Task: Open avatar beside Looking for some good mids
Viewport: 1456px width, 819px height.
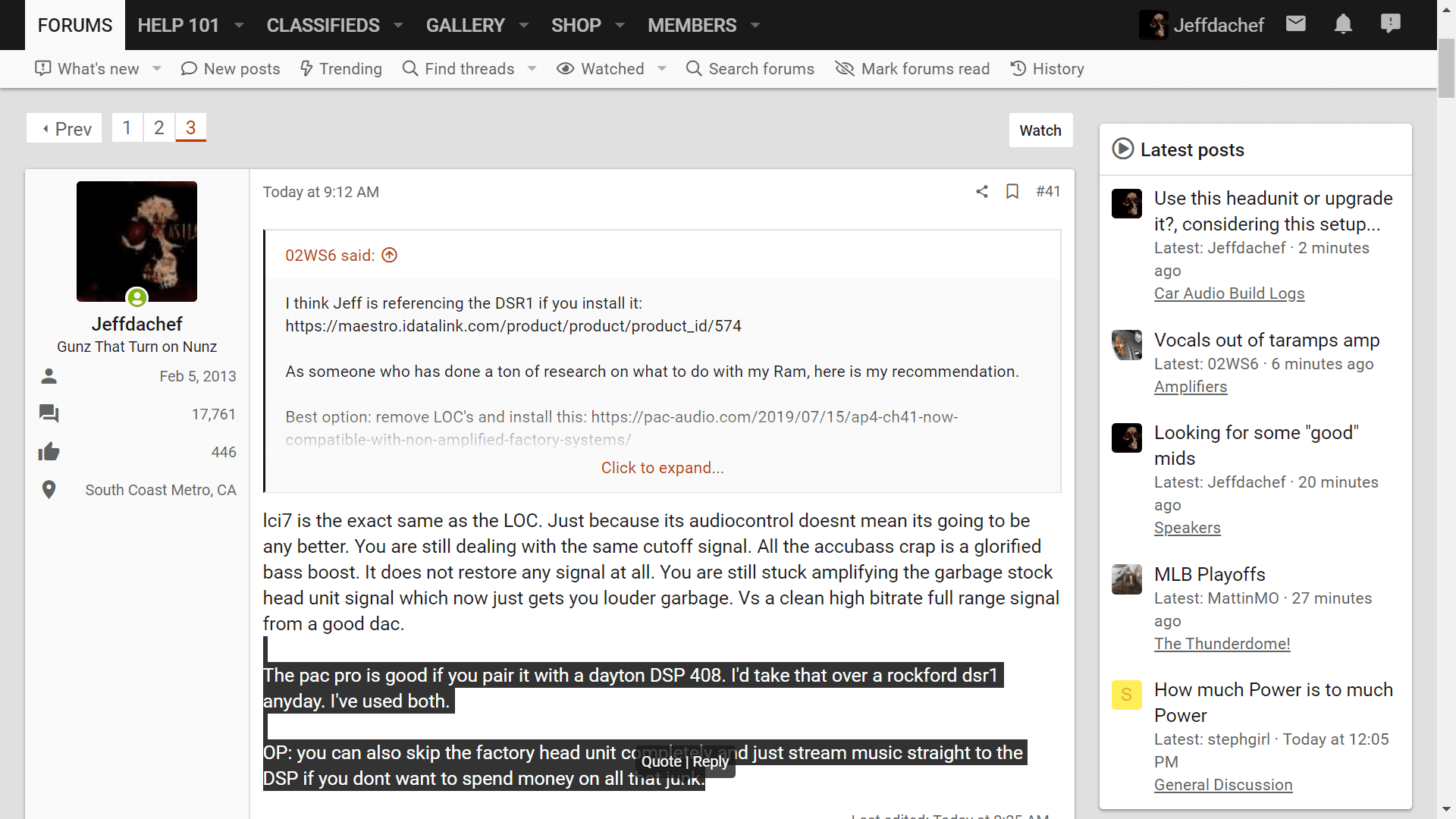Action: coord(1127,438)
